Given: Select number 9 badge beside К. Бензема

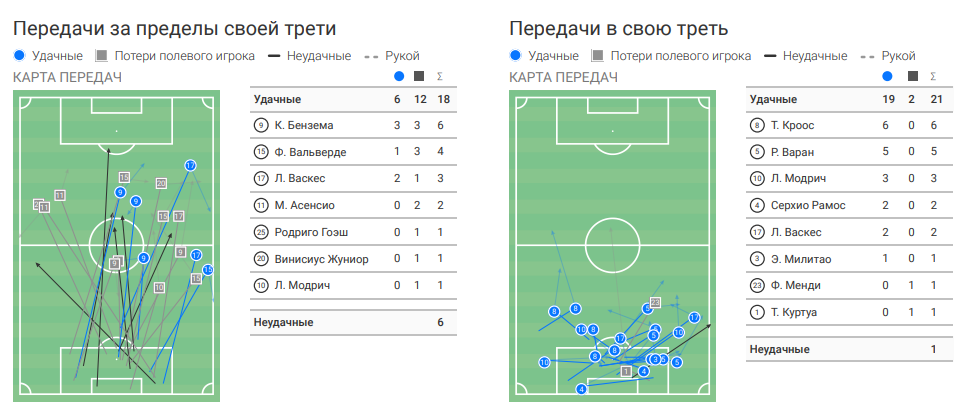Looking at the screenshot, I should point(261,125).
